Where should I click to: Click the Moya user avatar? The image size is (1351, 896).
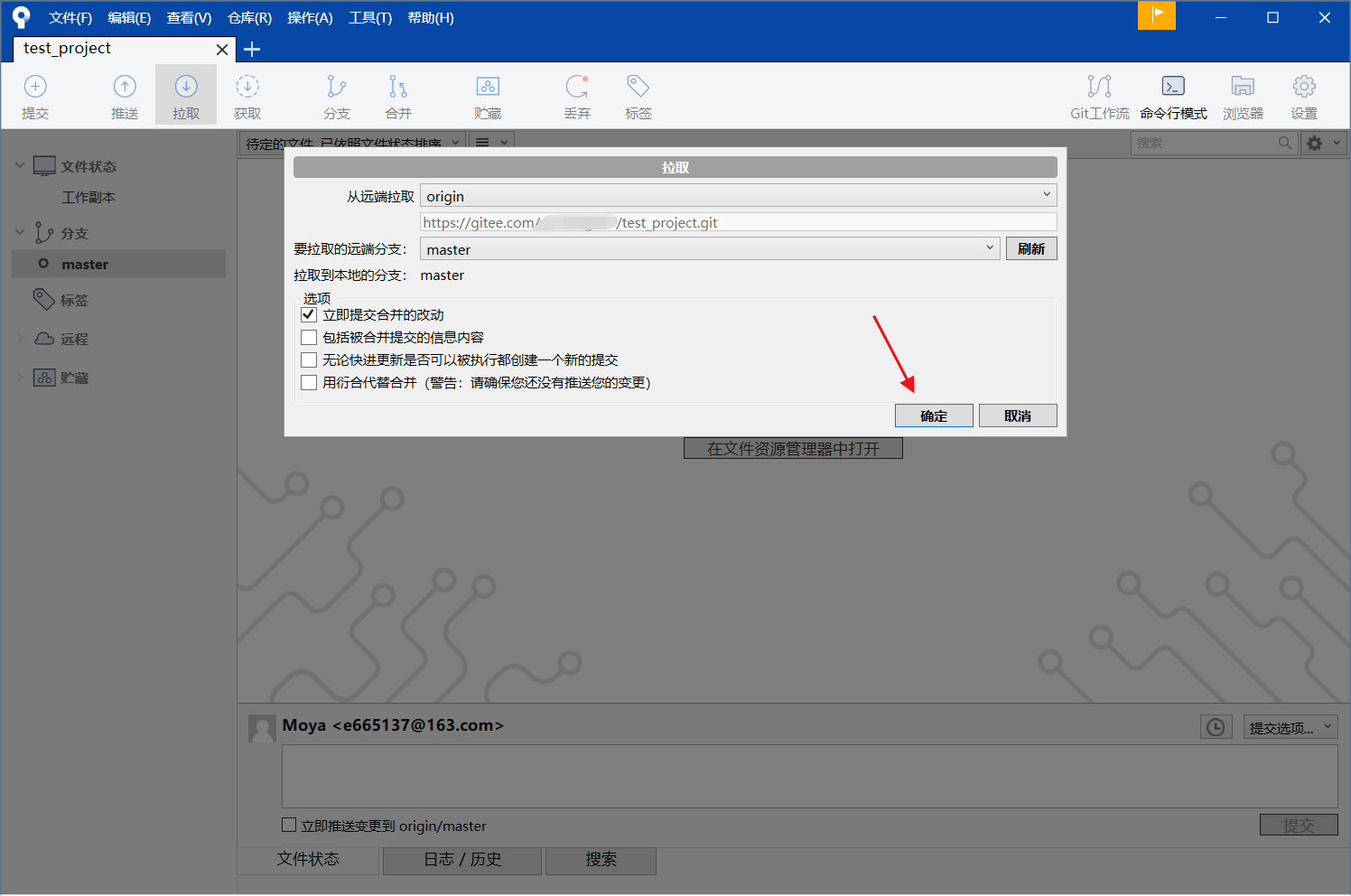pos(262,728)
